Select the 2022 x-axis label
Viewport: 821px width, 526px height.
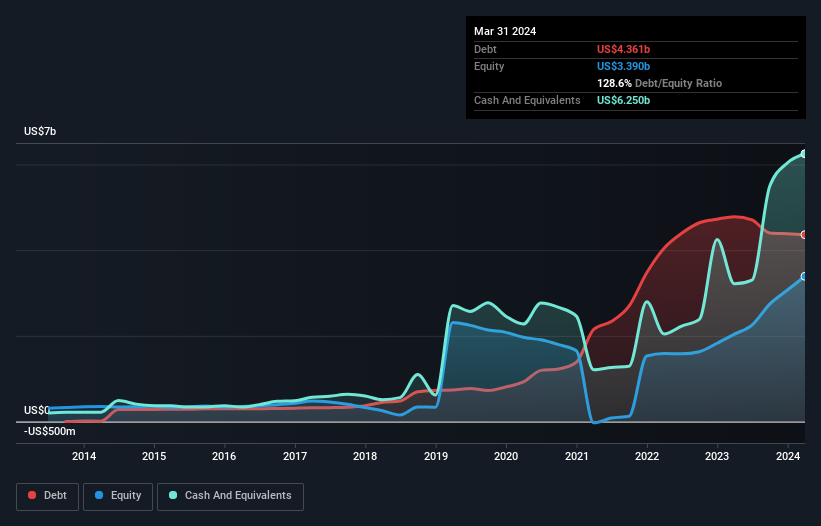(x=647, y=456)
